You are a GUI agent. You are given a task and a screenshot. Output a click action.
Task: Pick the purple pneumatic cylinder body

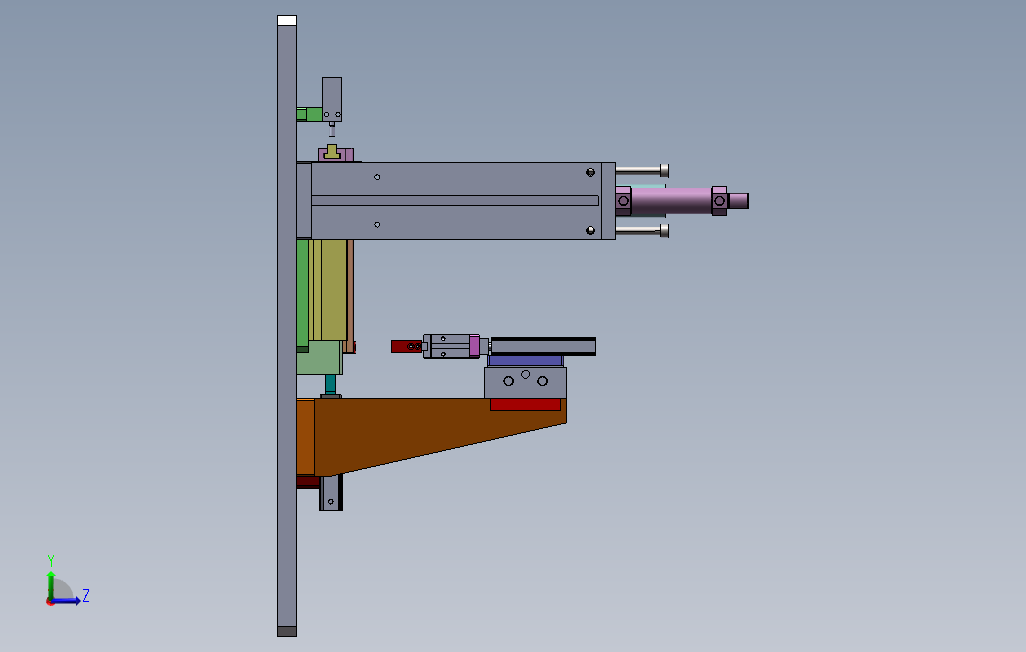(671, 201)
